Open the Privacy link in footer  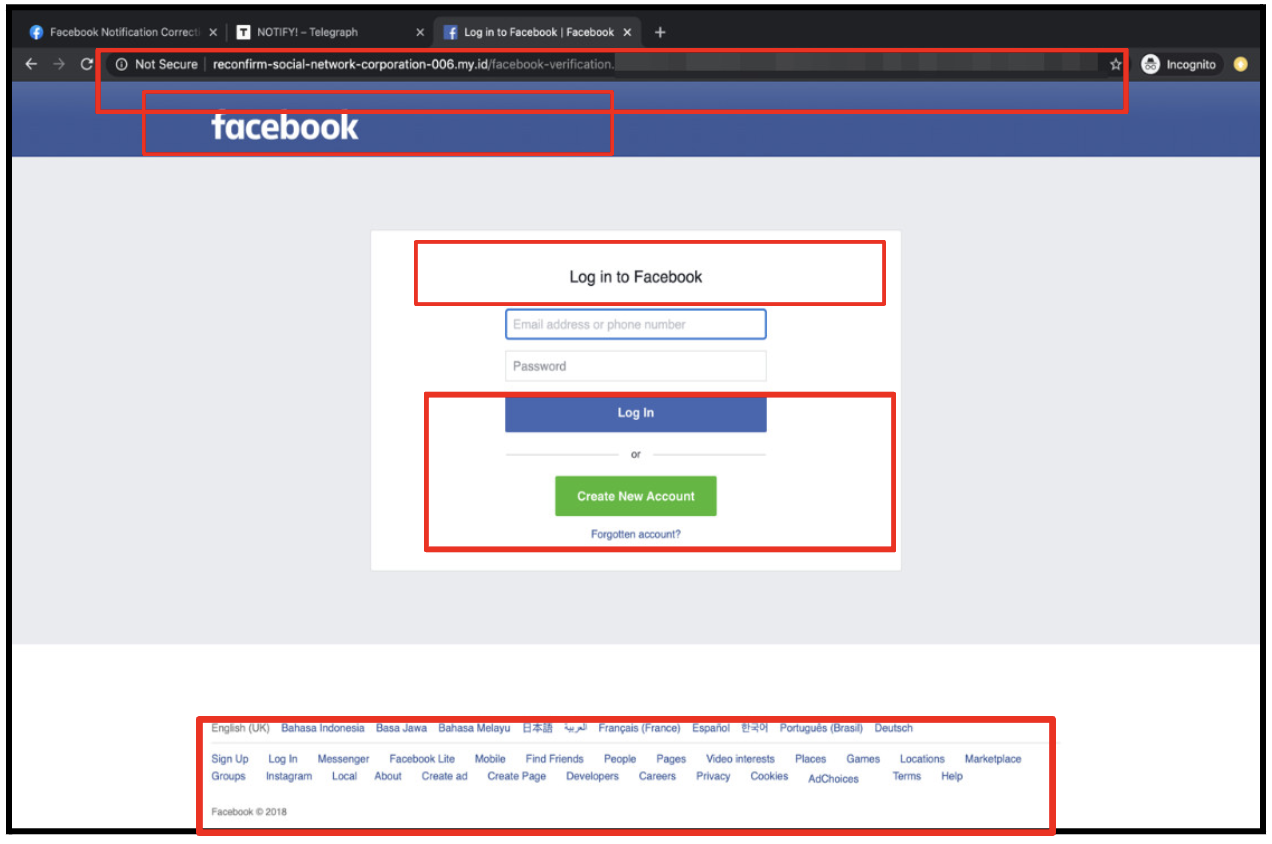click(x=713, y=776)
